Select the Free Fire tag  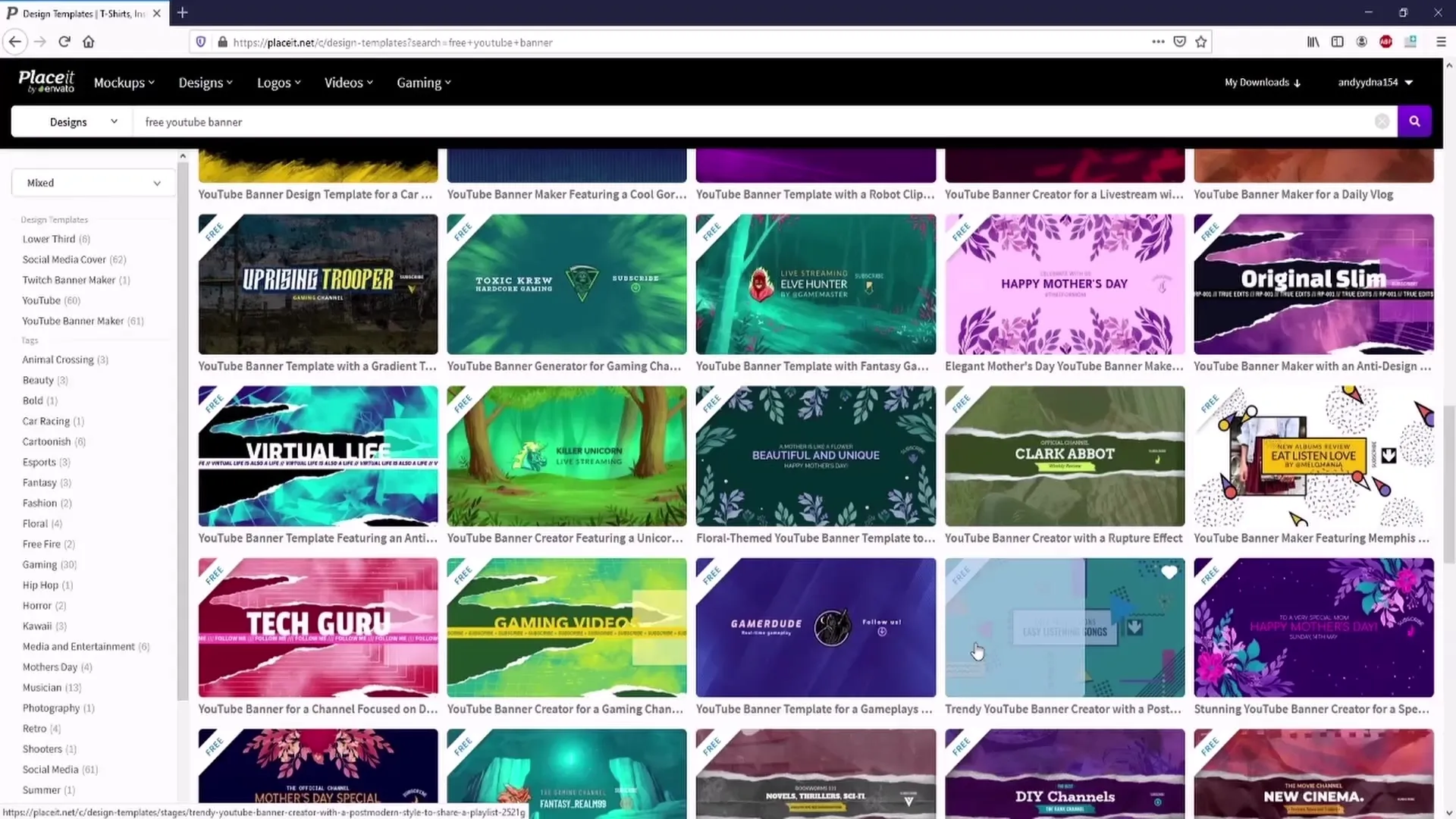pos(49,544)
